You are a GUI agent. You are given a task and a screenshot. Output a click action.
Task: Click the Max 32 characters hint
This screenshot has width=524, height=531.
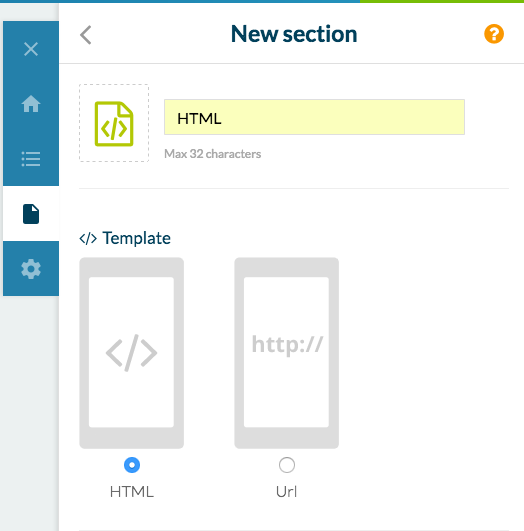click(x=213, y=154)
